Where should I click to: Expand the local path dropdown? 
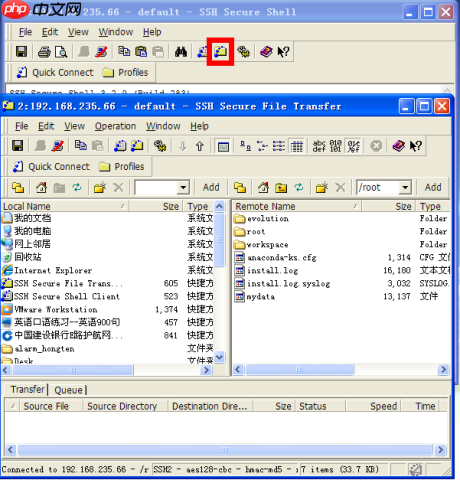tap(183, 187)
